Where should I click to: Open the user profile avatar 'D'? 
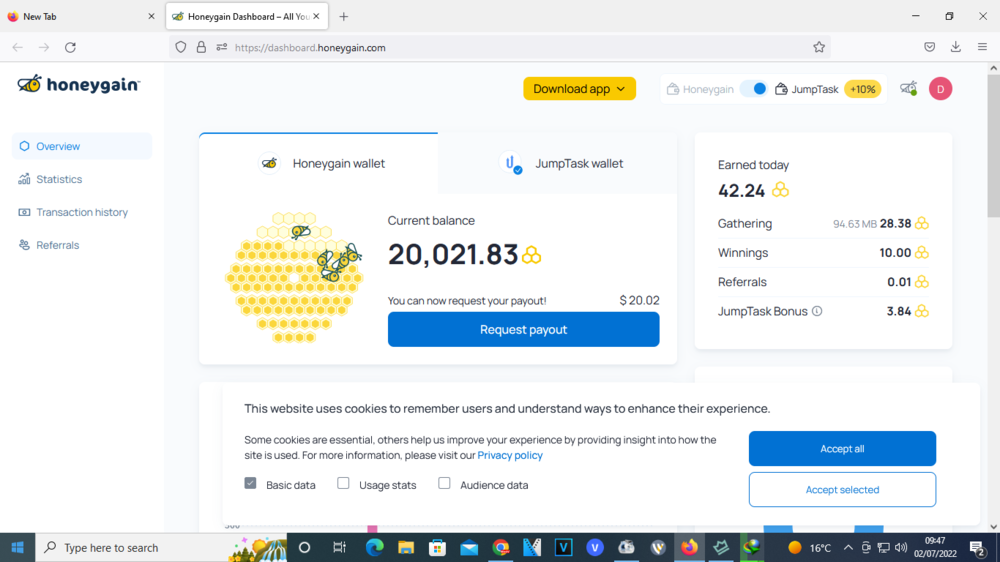940,89
